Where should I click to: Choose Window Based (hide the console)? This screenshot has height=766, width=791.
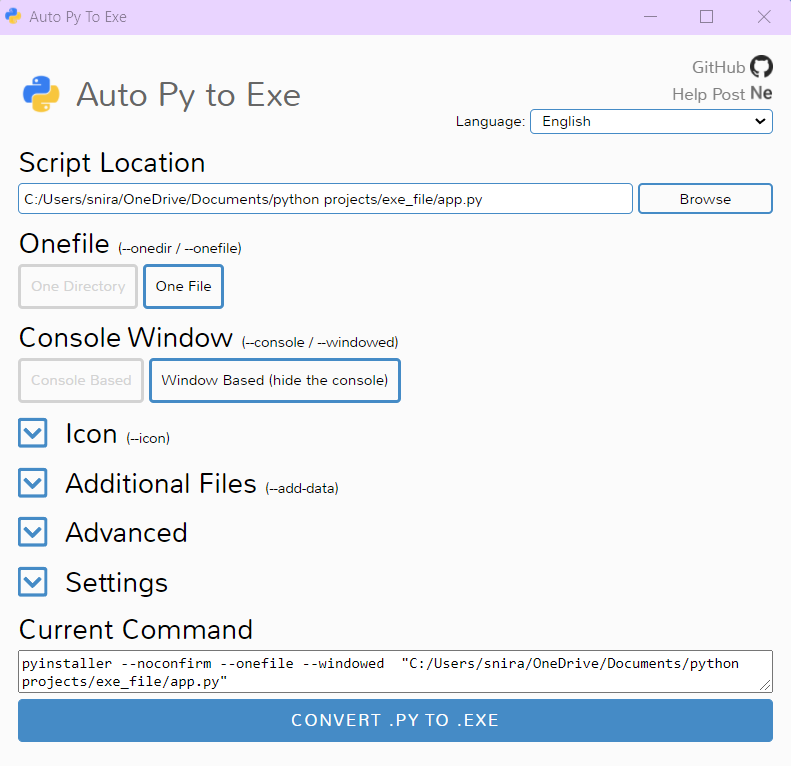click(275, 380)
